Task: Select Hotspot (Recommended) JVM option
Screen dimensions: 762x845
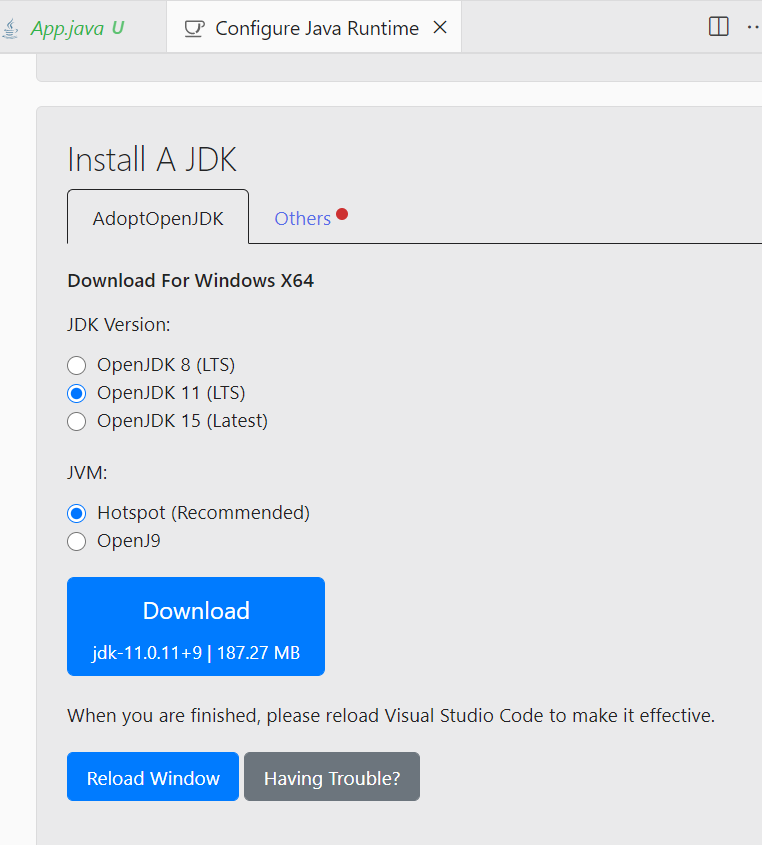Action: 77,514
